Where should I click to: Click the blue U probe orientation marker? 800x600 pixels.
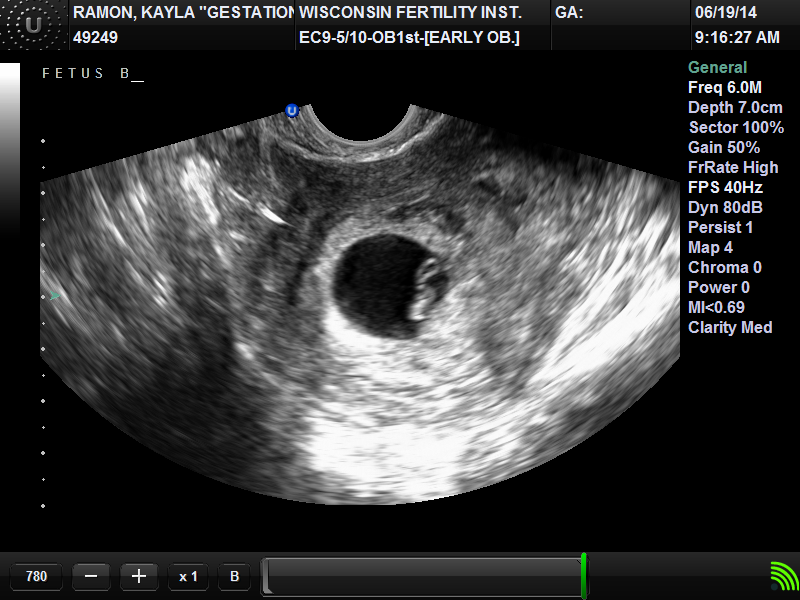click(292, 111)
